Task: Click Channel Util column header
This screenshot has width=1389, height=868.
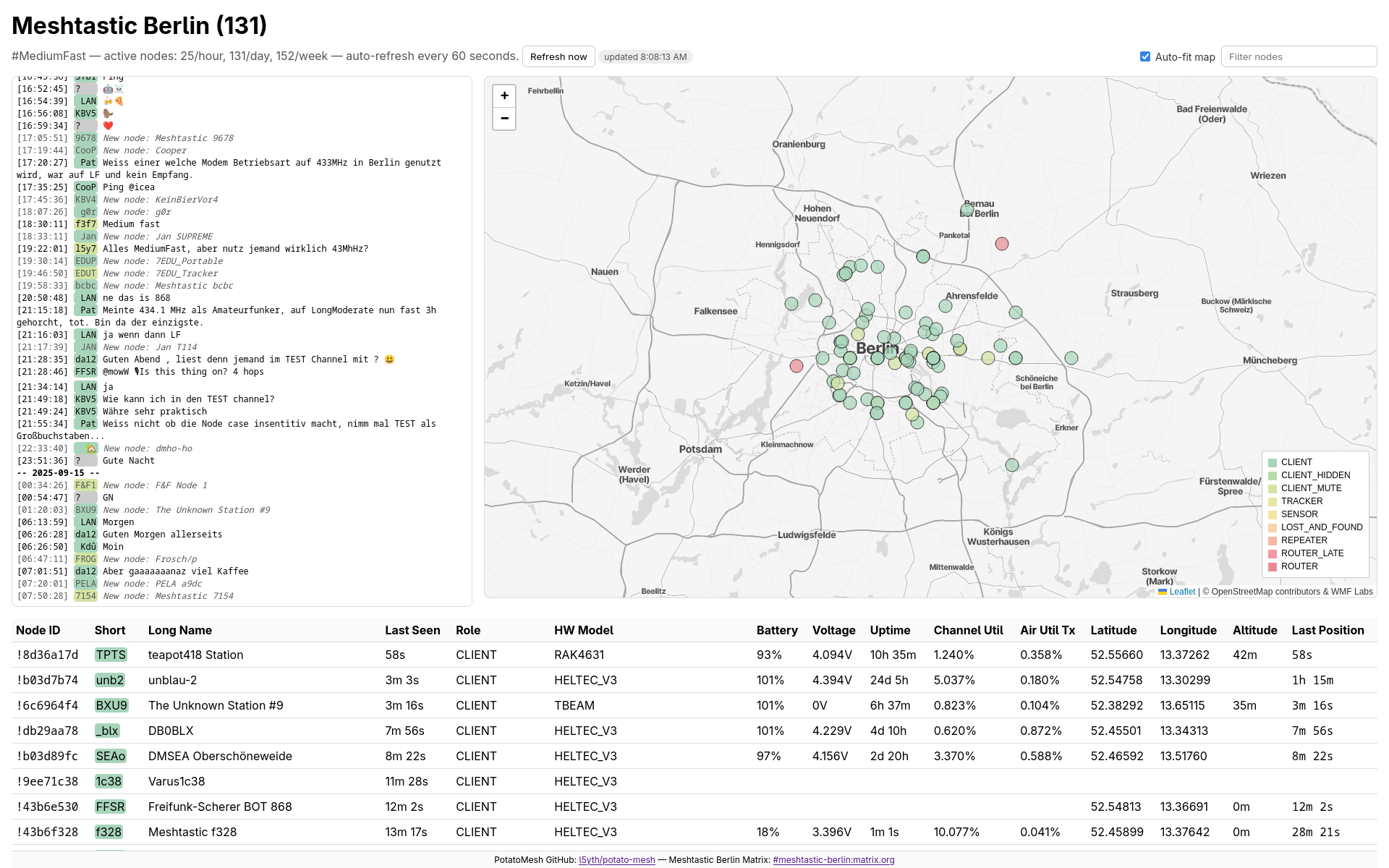Action: pos(968,630)
